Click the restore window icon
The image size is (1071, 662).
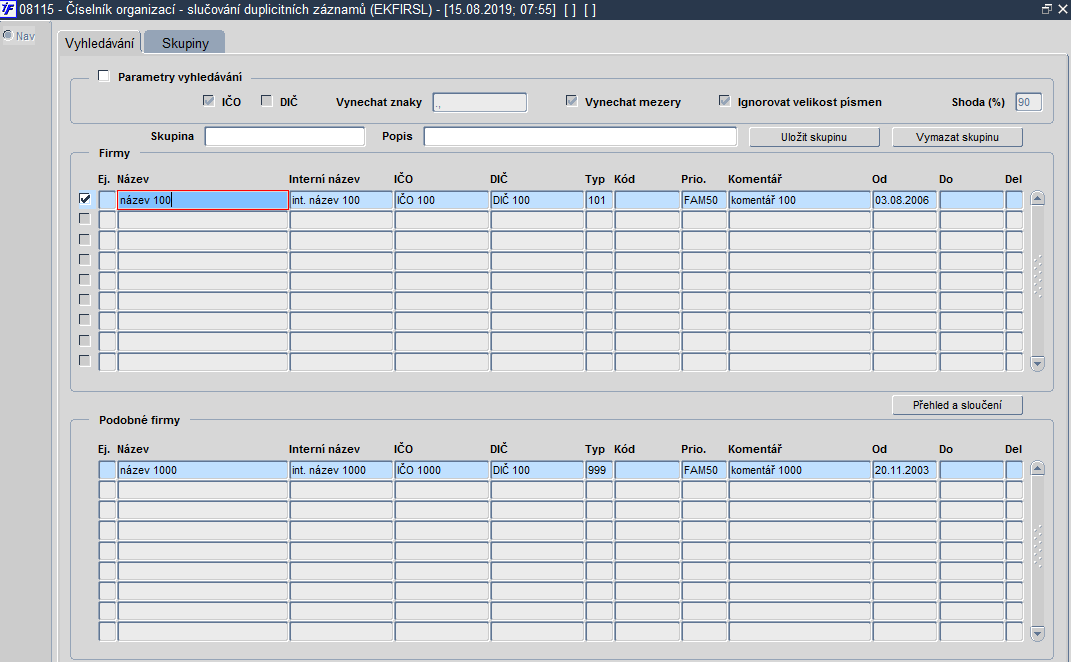tap(1046, 10)
